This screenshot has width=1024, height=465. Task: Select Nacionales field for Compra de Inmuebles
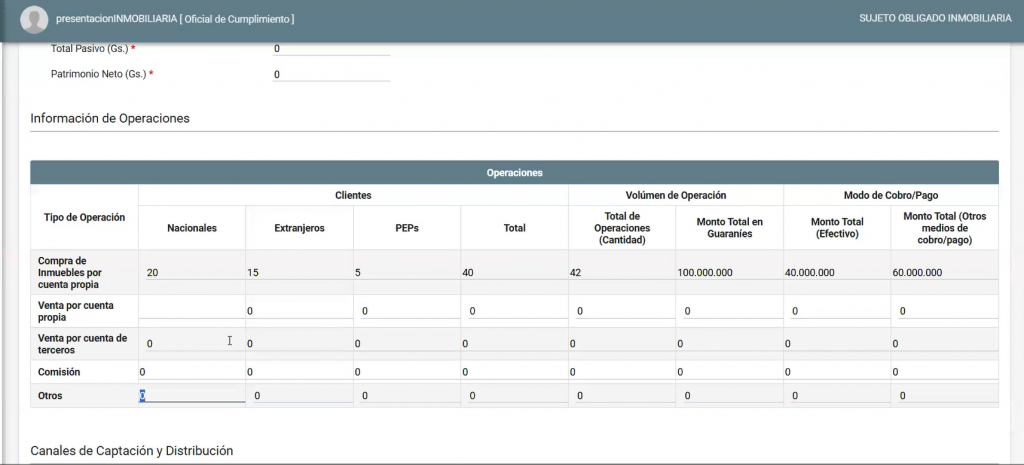pos(192,273)
